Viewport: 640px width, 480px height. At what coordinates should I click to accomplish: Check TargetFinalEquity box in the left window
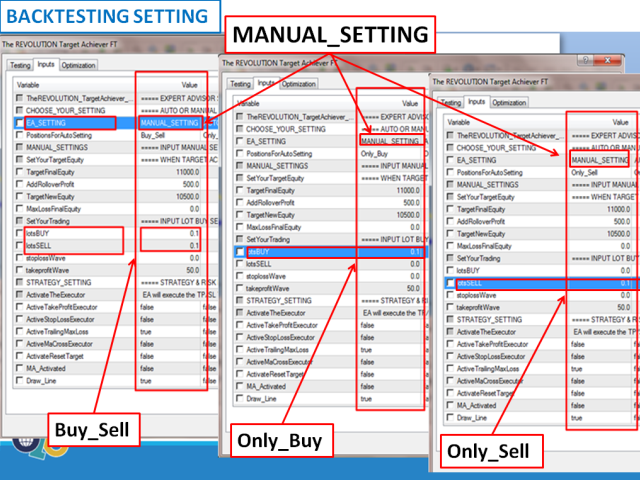pos(19,172)
